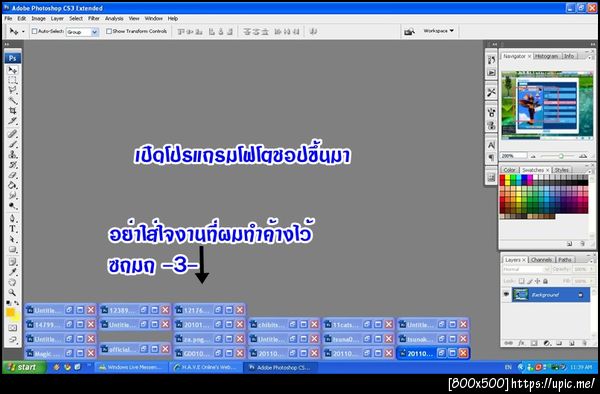Switch to the Histogram tab

tap(546, 56)
